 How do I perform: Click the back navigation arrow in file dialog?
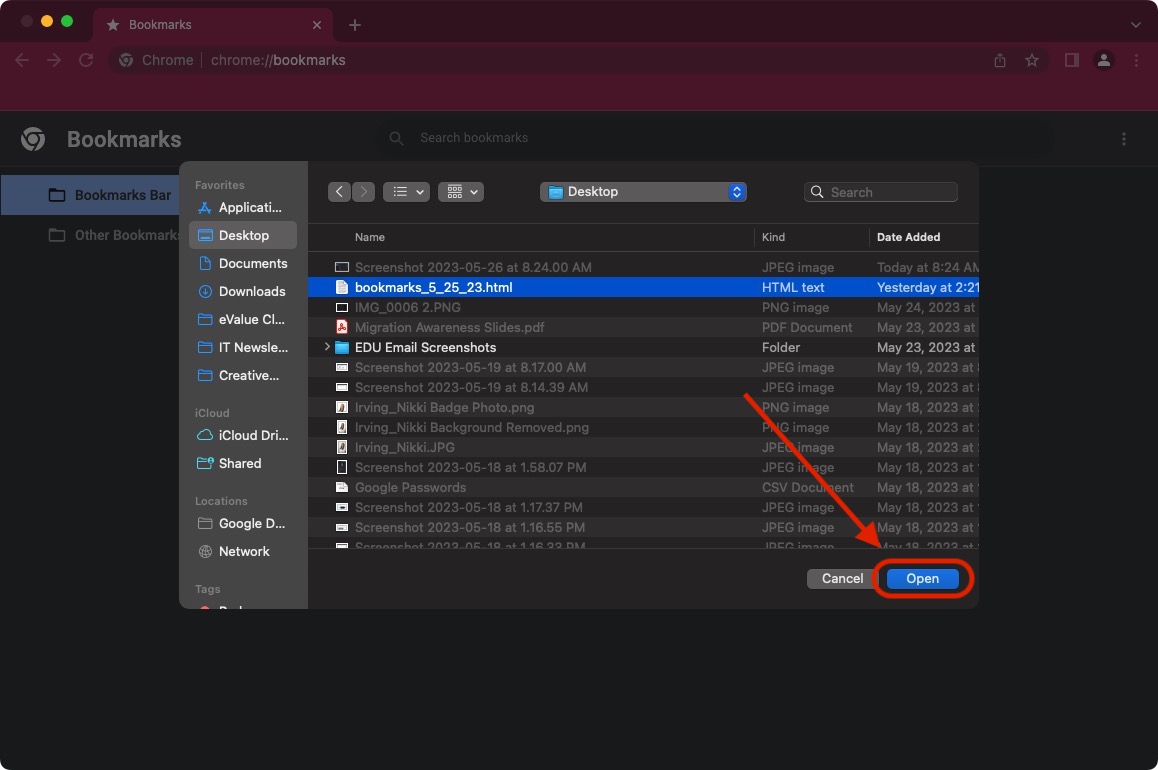tap(339, 191)
